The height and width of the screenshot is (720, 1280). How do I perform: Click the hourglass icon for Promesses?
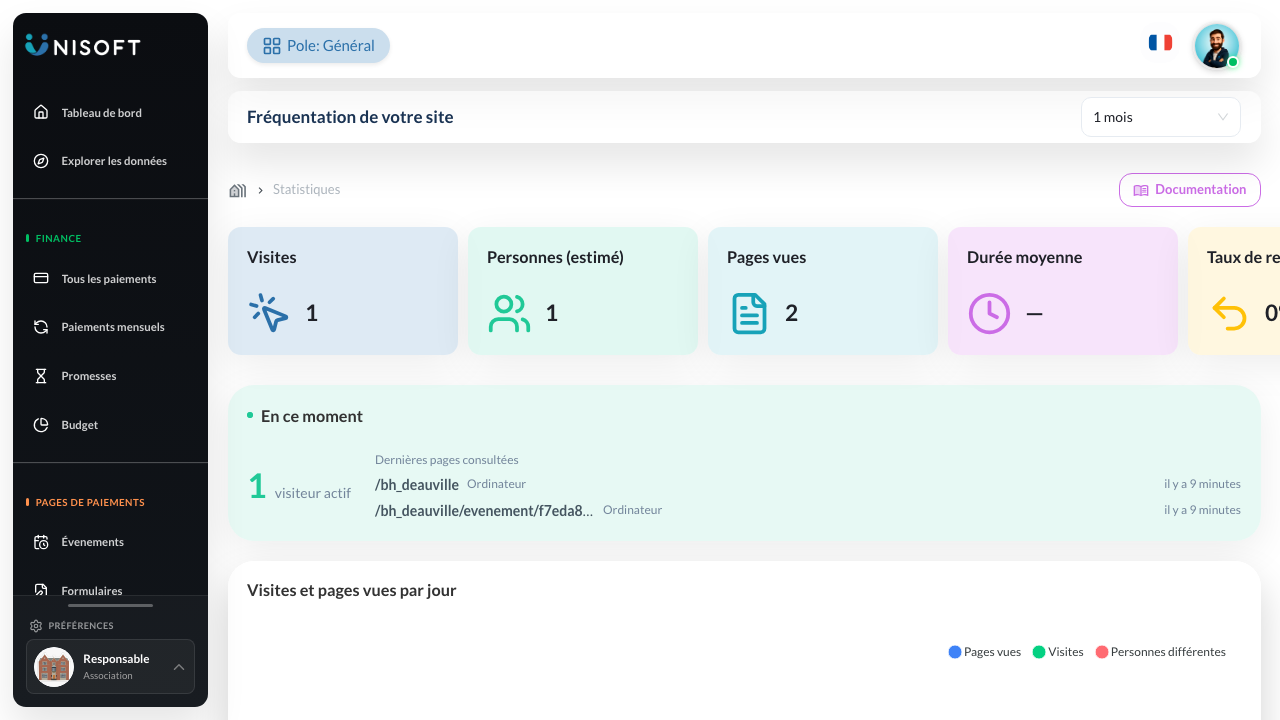41,376
